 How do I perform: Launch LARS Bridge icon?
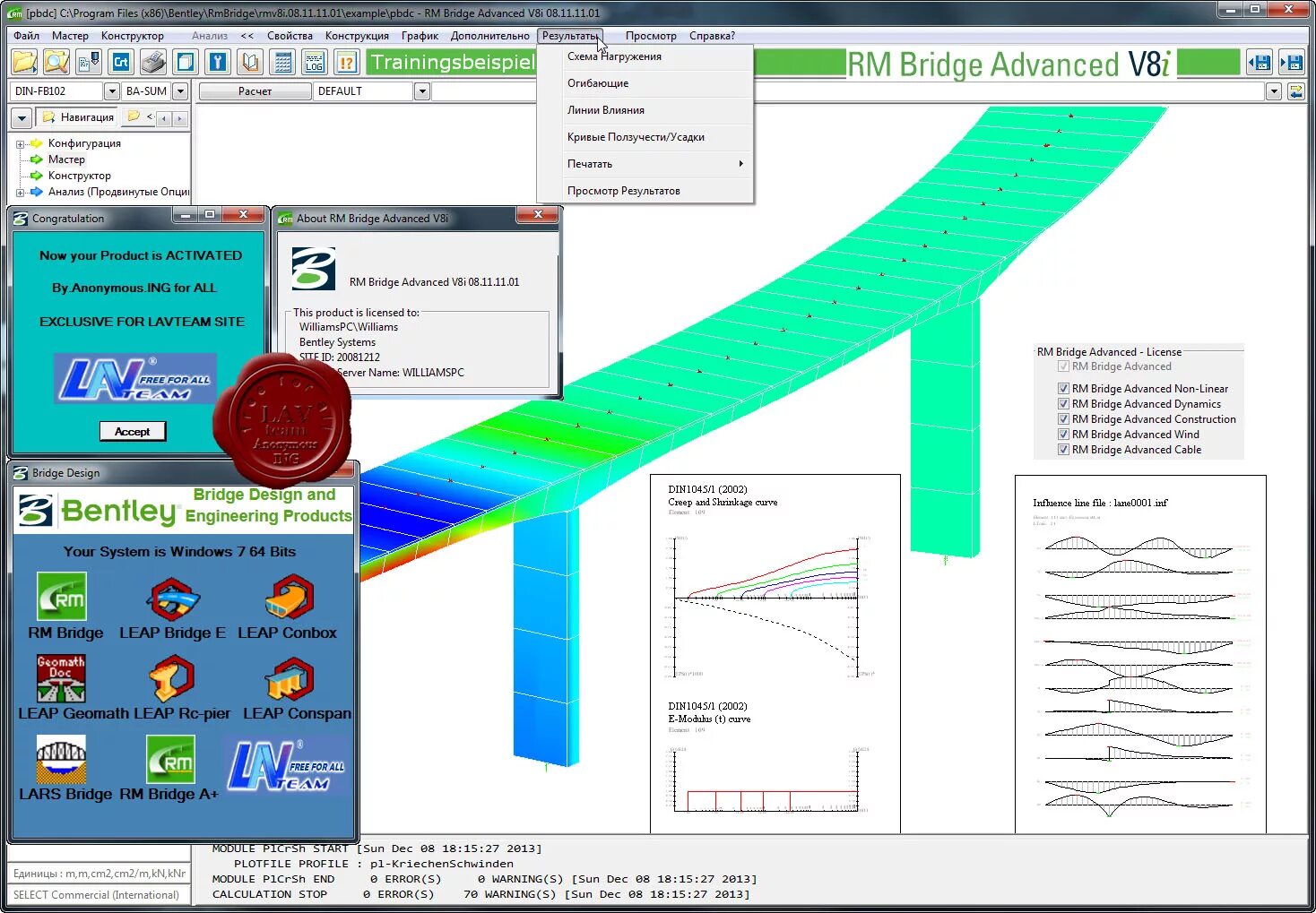pyautogui.click(x=61, y=759)
